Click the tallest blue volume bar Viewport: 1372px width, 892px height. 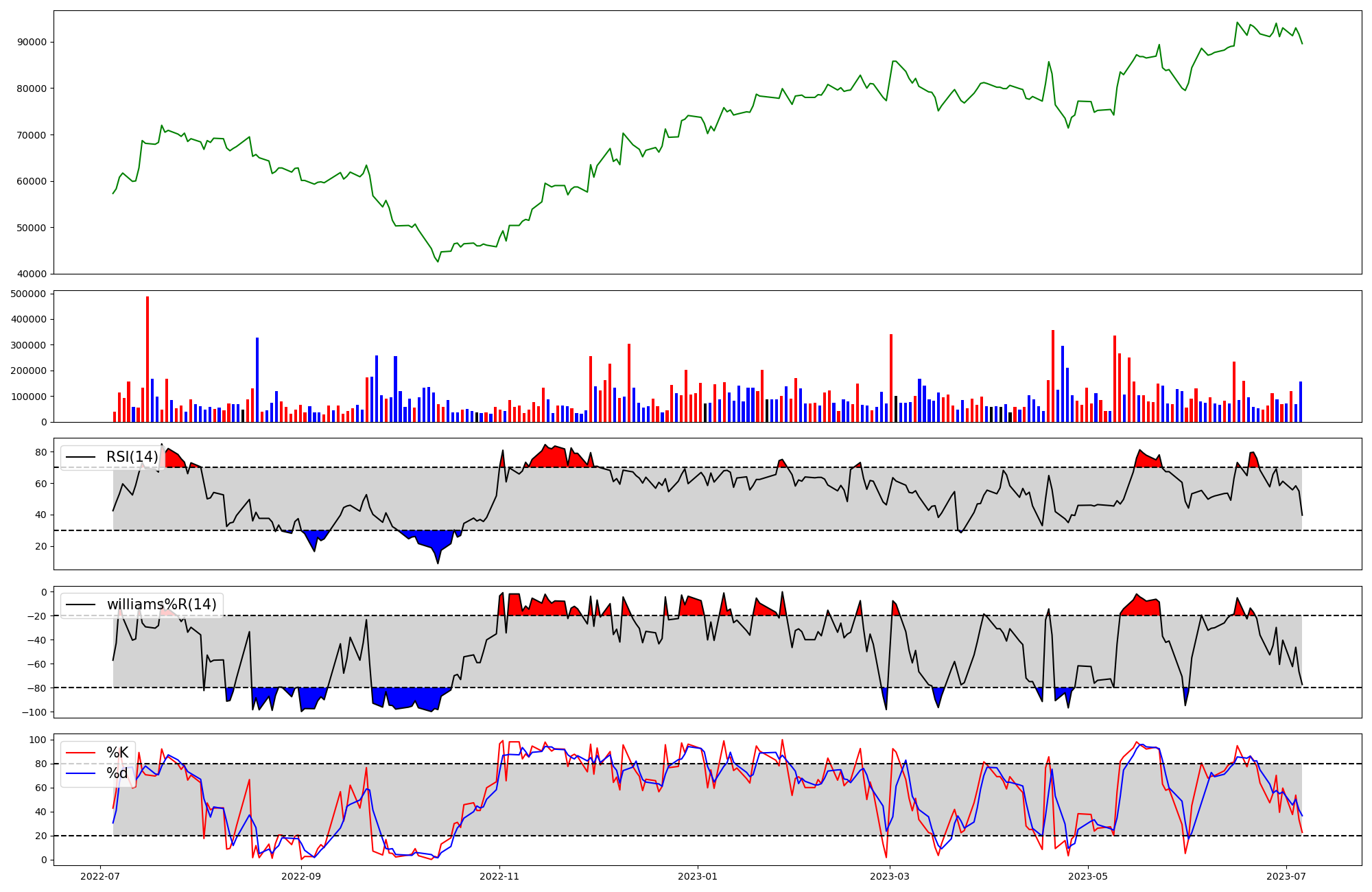point(257,379)
